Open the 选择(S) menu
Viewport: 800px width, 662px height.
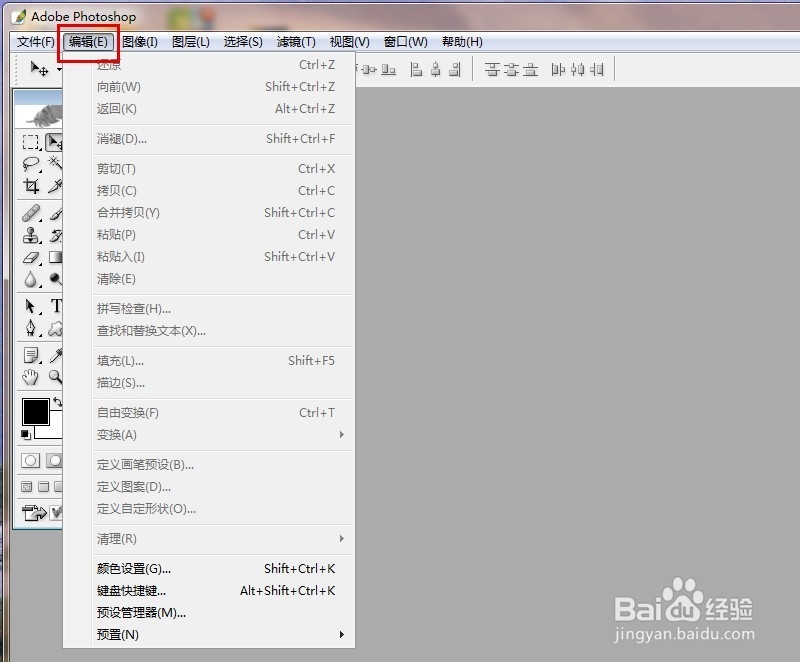click(243, 42)
